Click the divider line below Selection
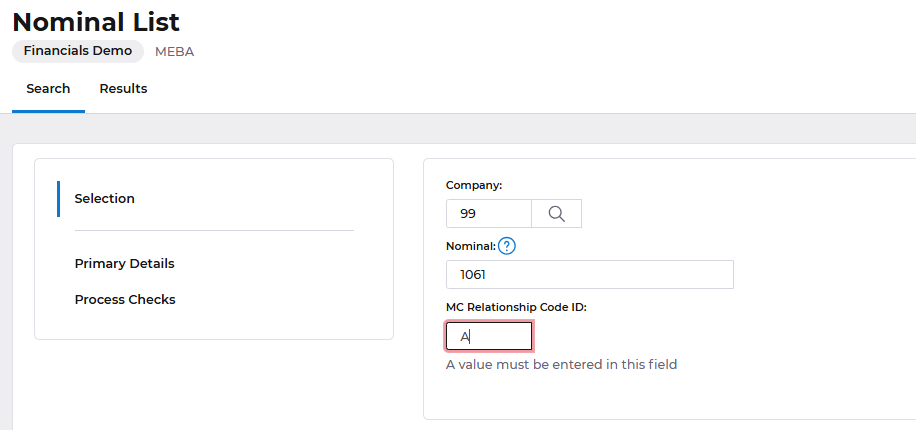Viewport: 916px width, 430px height. (214, 231)
